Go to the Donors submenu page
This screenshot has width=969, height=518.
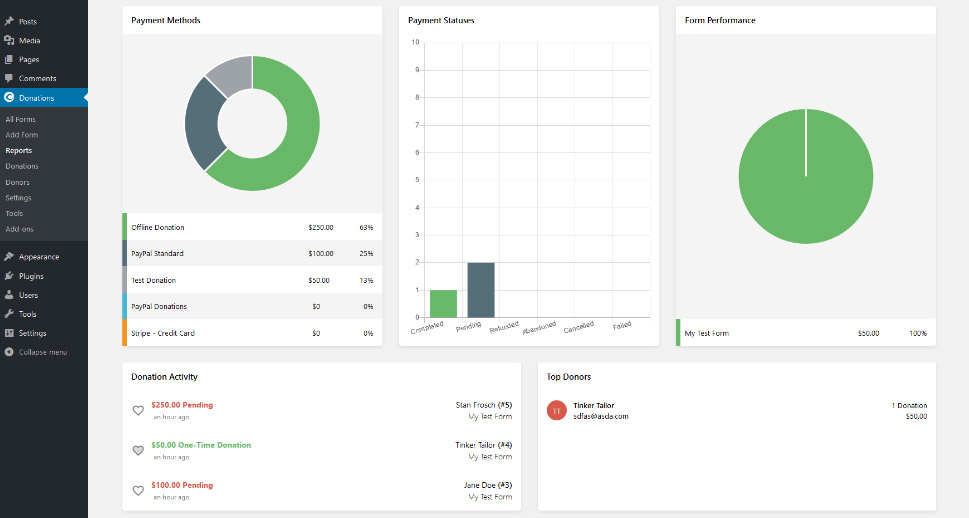point(18,182)
